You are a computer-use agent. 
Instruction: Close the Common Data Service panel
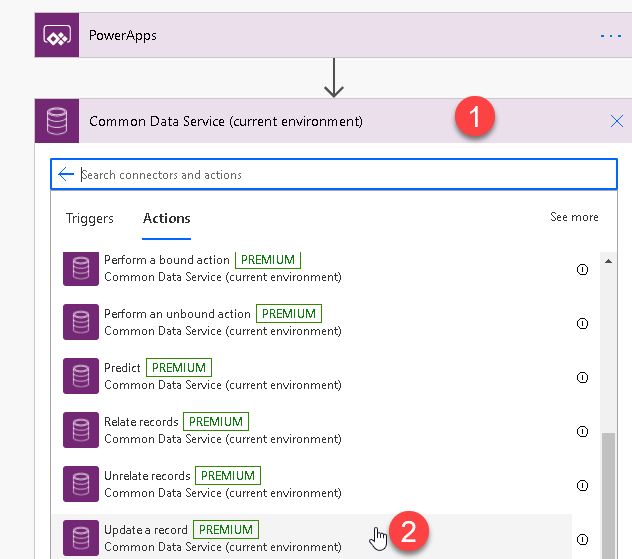click(x=617, y=121)
